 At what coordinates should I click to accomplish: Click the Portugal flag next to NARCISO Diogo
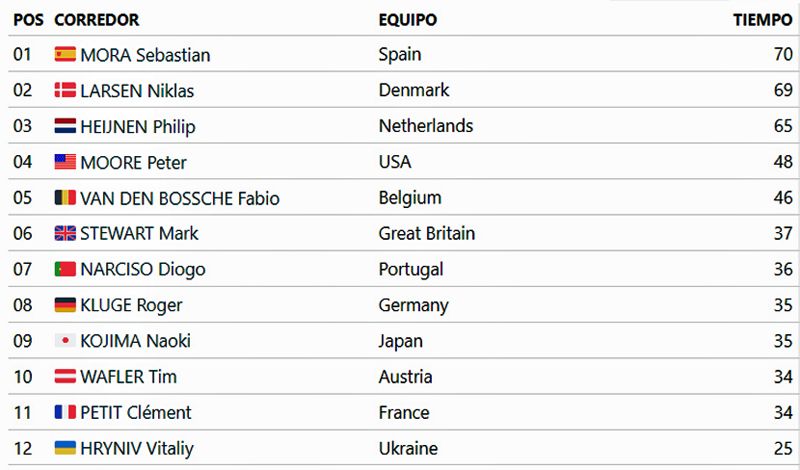[65, 269]
